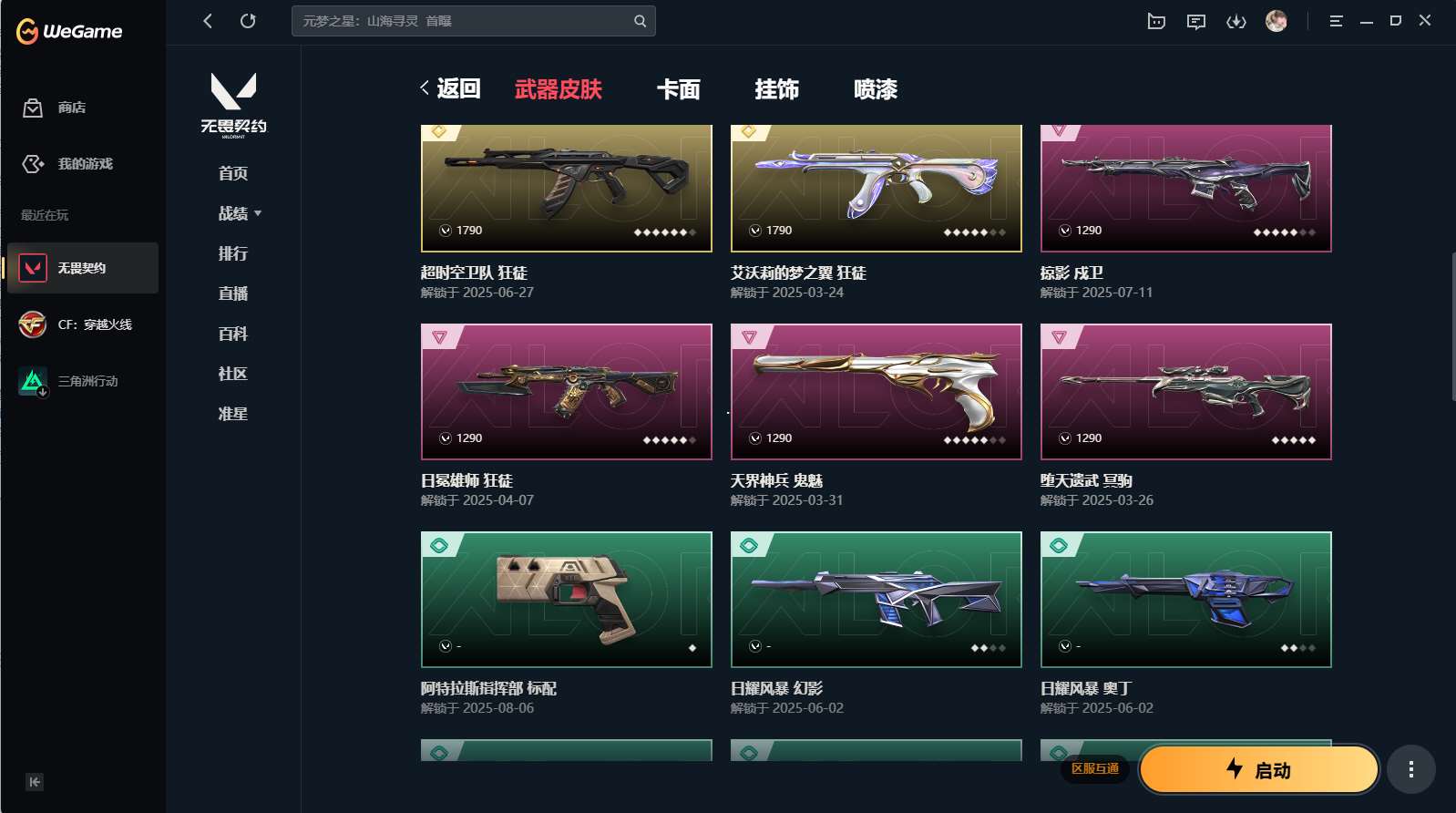
Task: Open the download manager icon
Action: click(x=1236, y=21)
